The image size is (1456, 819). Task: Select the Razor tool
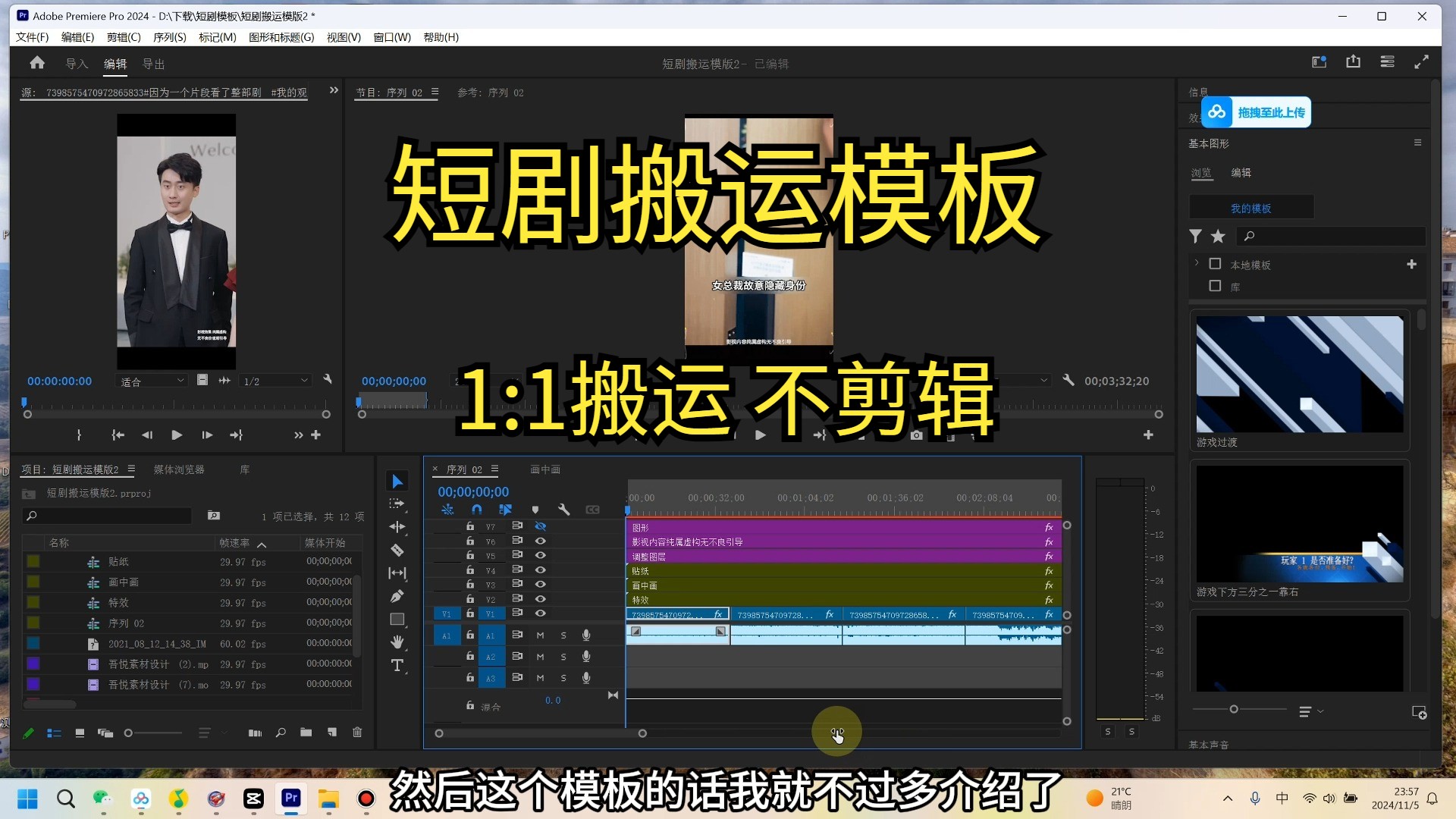click(397, 550)
